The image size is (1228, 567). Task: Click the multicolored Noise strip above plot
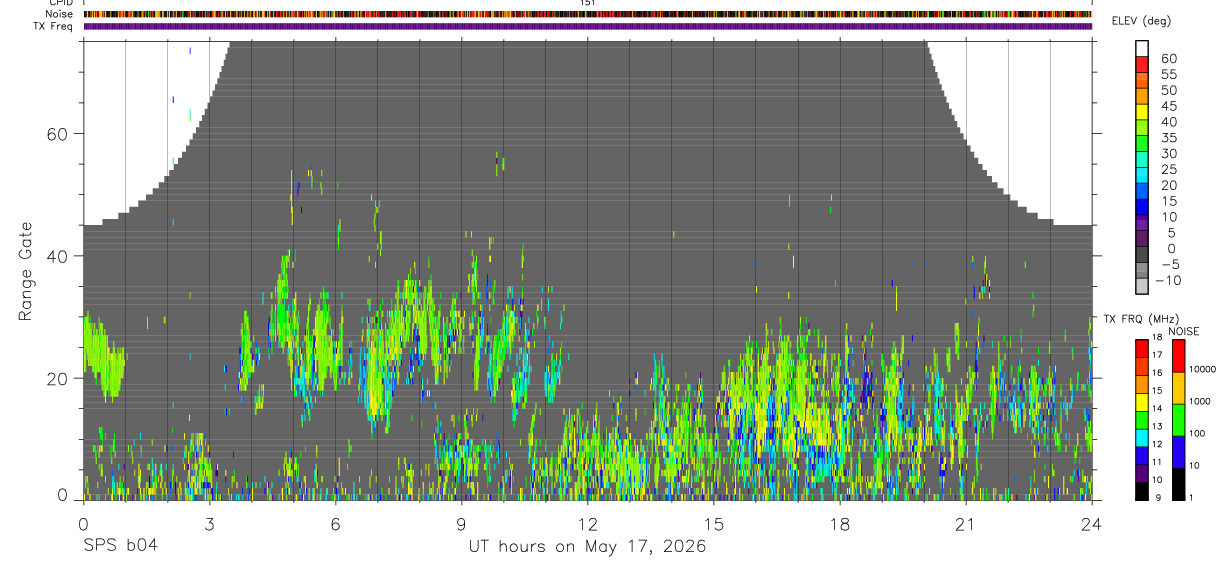coord(588,14)
